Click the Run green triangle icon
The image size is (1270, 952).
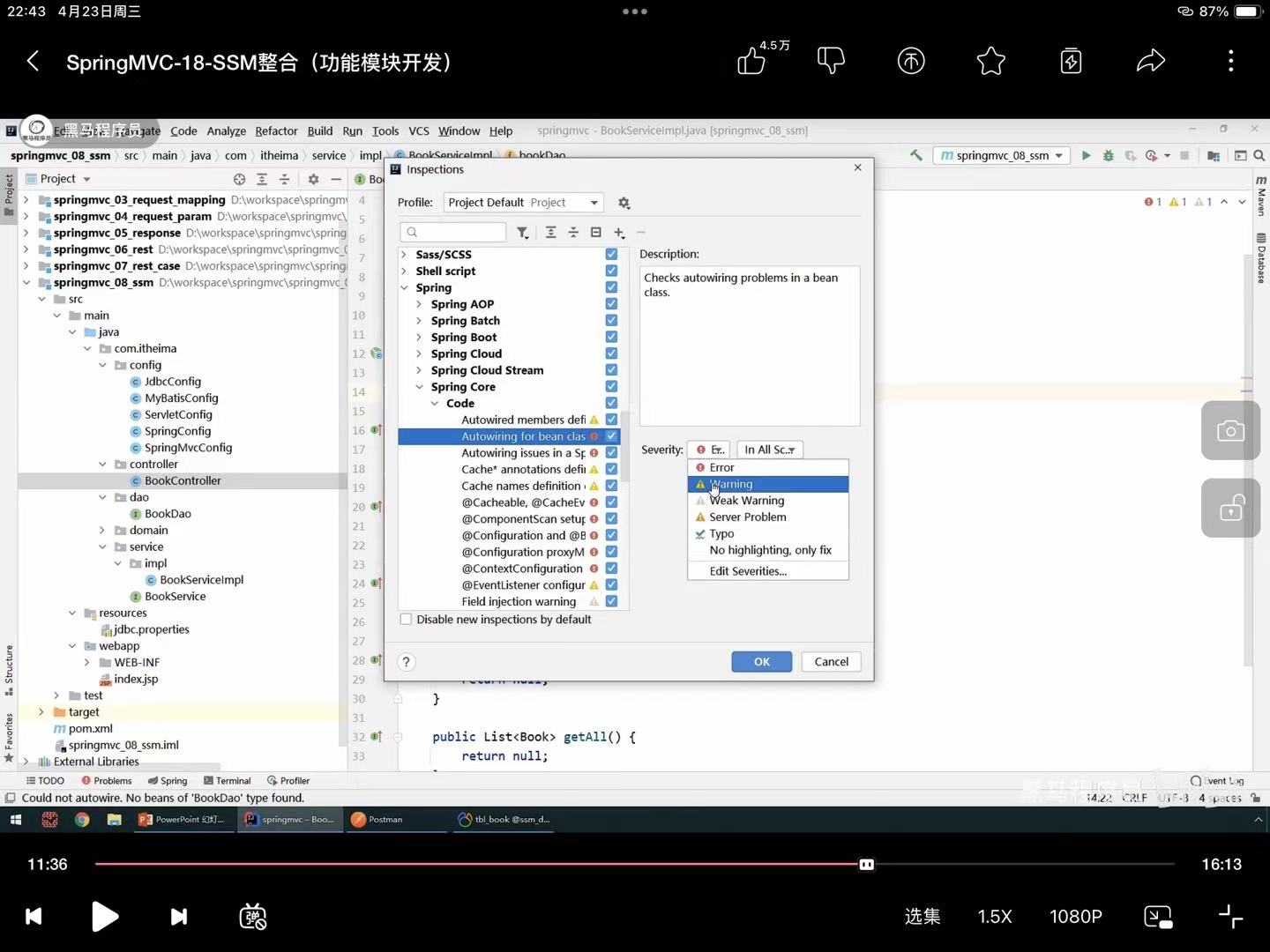click(1087, 155)
